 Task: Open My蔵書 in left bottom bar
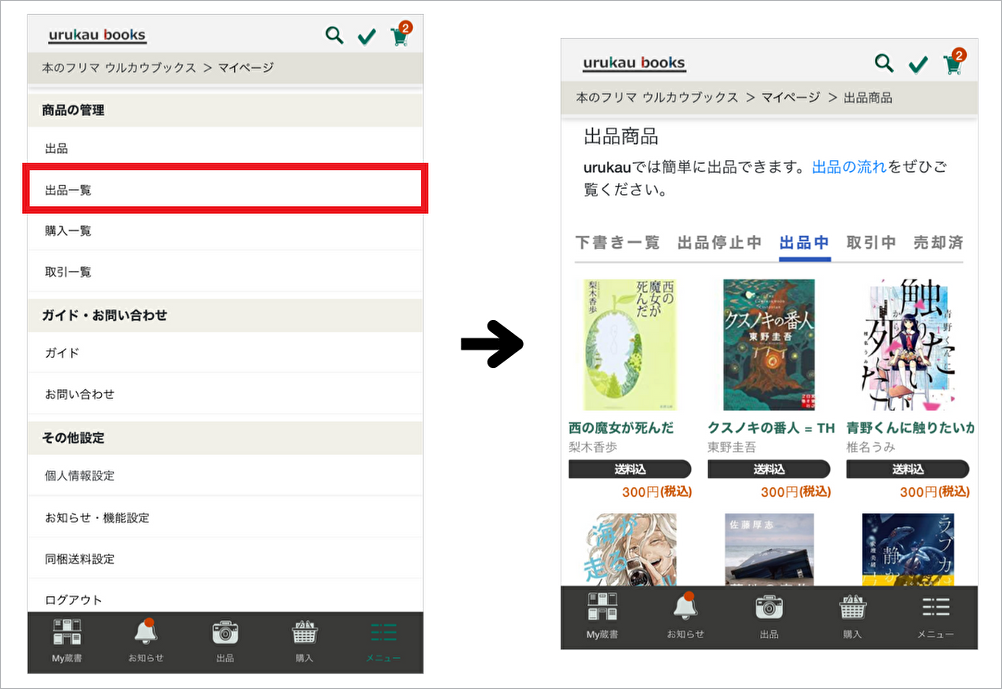(67, 641)
